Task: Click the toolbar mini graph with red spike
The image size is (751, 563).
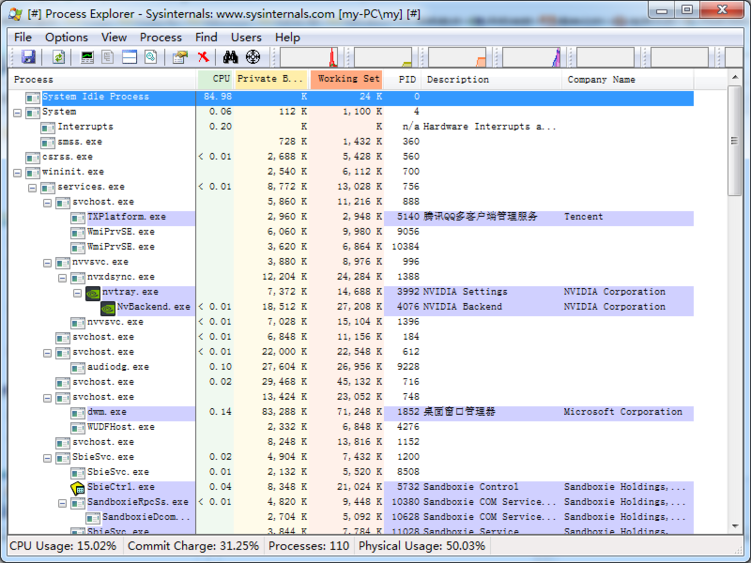Action: (309, 57)
